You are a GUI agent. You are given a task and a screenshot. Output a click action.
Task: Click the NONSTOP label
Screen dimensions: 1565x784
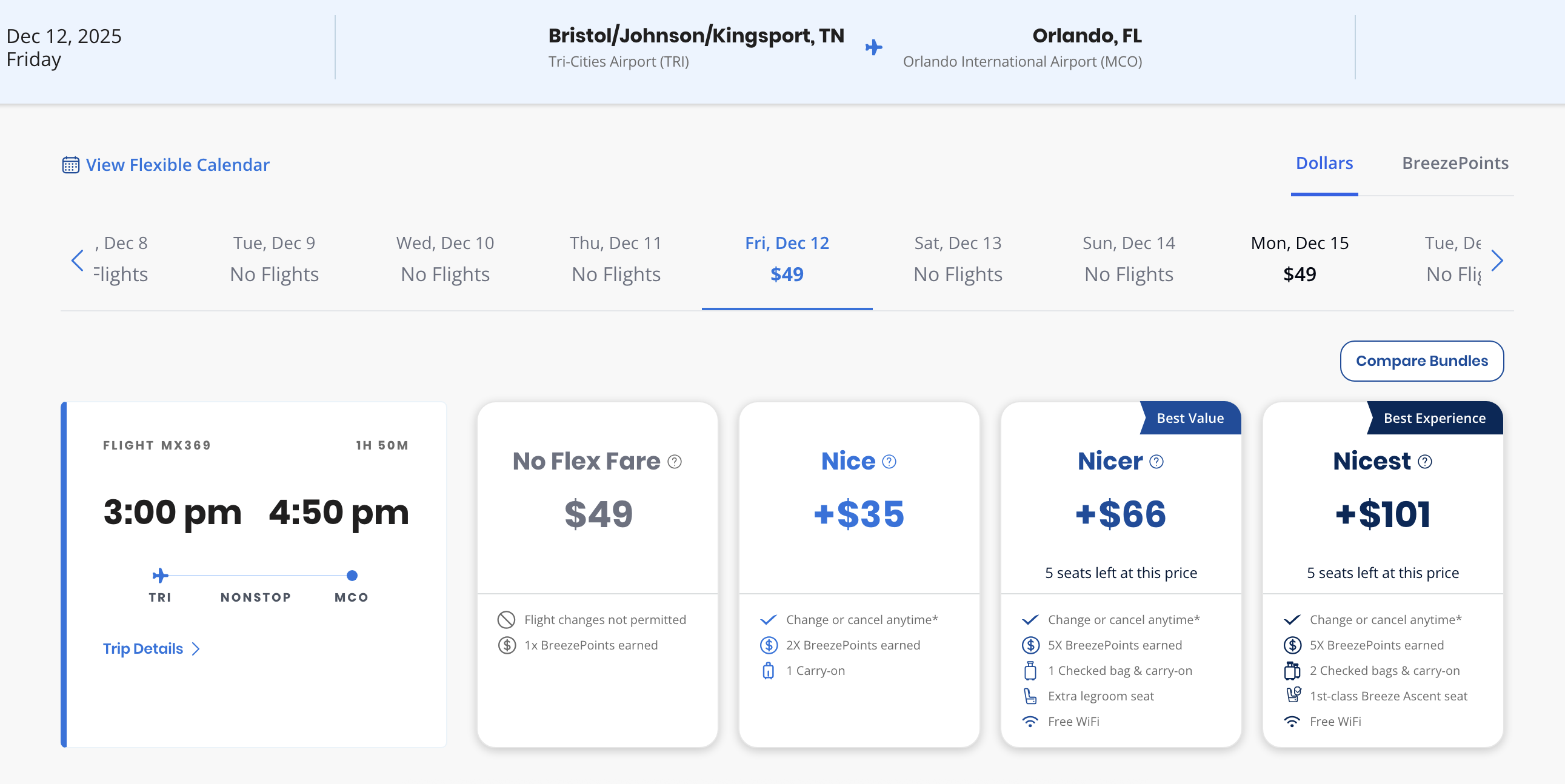click(256, 597)
